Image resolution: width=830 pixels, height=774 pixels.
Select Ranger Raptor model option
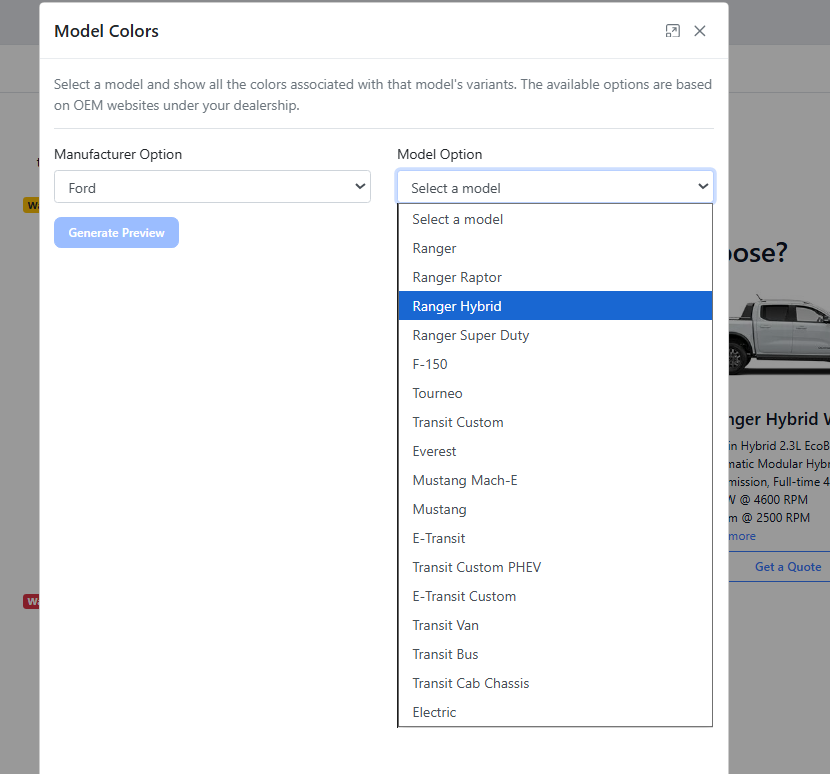tap(457, 277)
